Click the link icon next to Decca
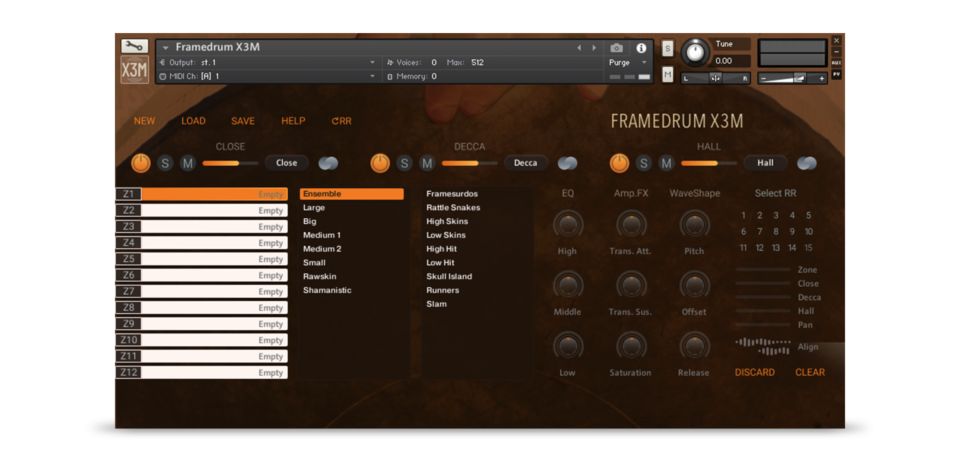Viewport: 960px width, 461px height. [567, 163]
